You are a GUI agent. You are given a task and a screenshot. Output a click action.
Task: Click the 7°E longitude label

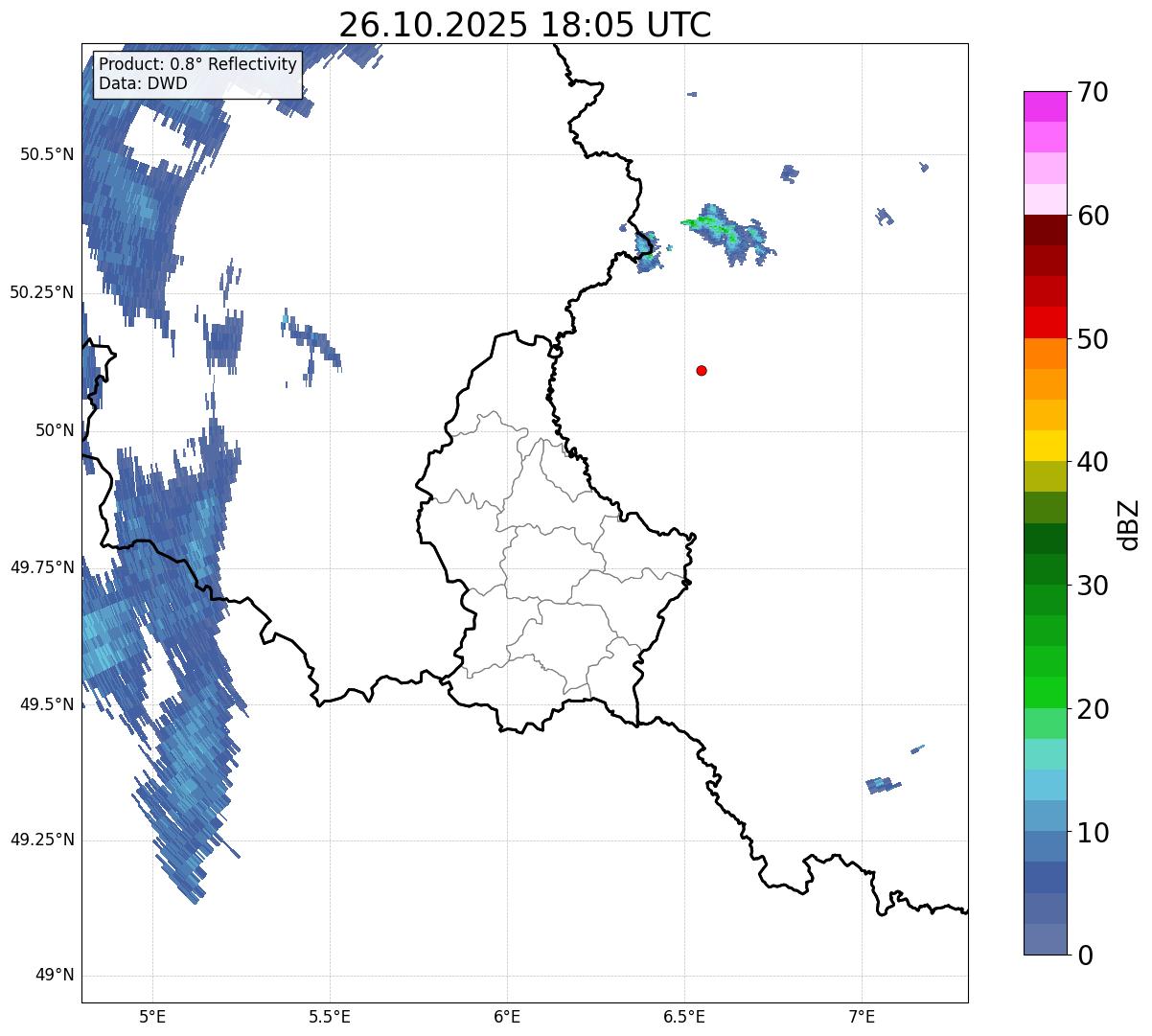pos(862,1016)
